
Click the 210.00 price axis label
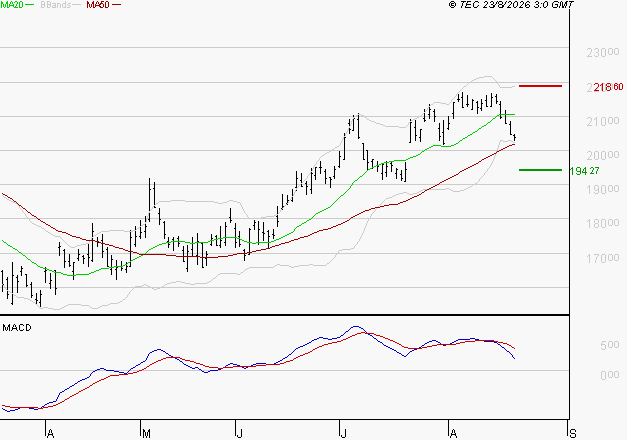603,121
